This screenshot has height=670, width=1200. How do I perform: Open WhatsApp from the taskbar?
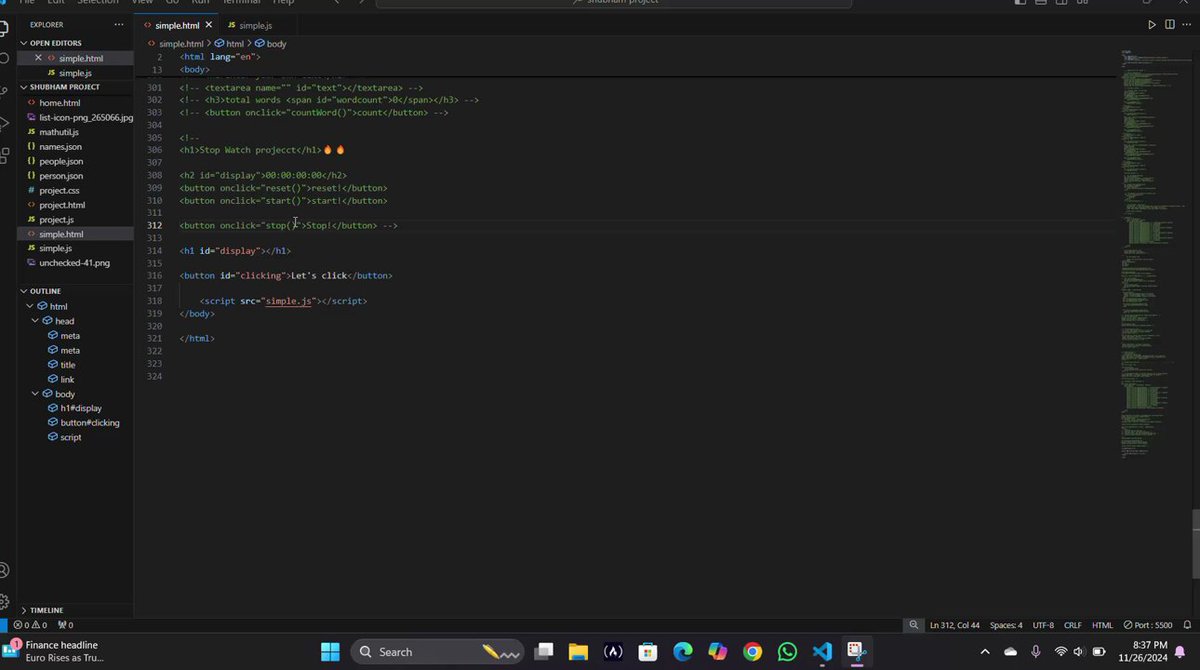pyautogui.click(x=788, y=652)
